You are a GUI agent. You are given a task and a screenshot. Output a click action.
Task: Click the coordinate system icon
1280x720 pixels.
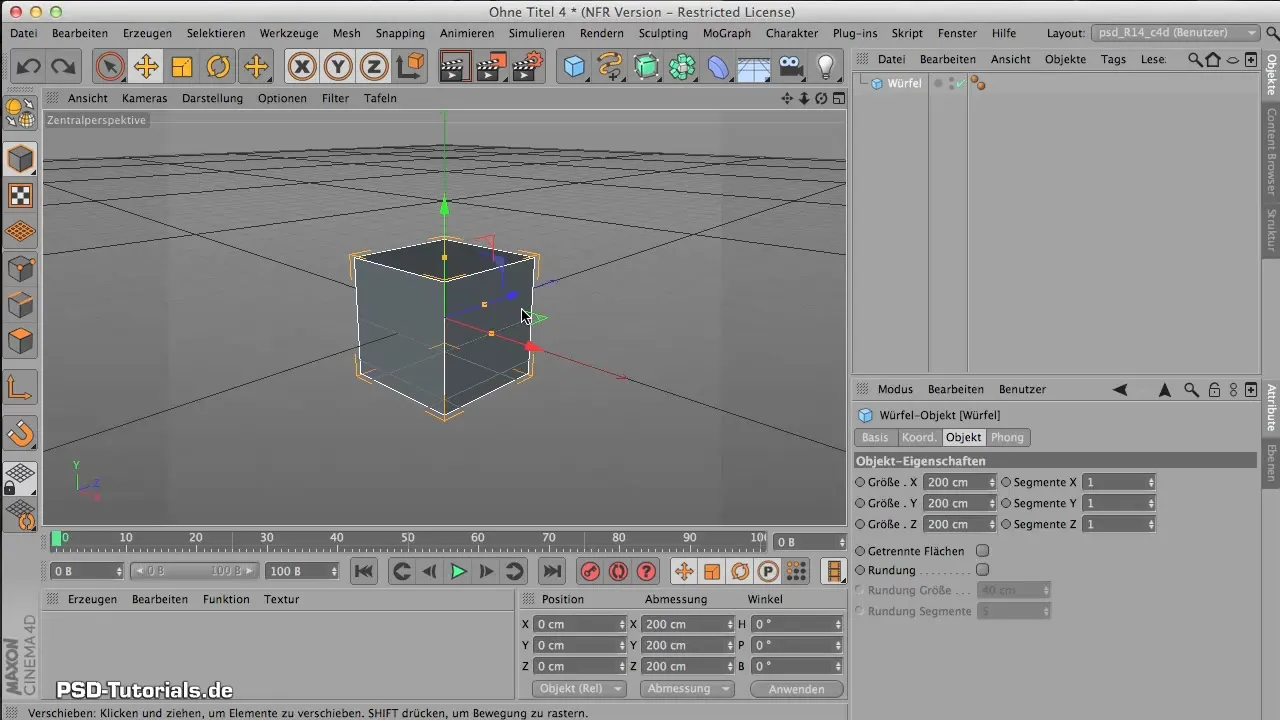[x=410, y=67]
